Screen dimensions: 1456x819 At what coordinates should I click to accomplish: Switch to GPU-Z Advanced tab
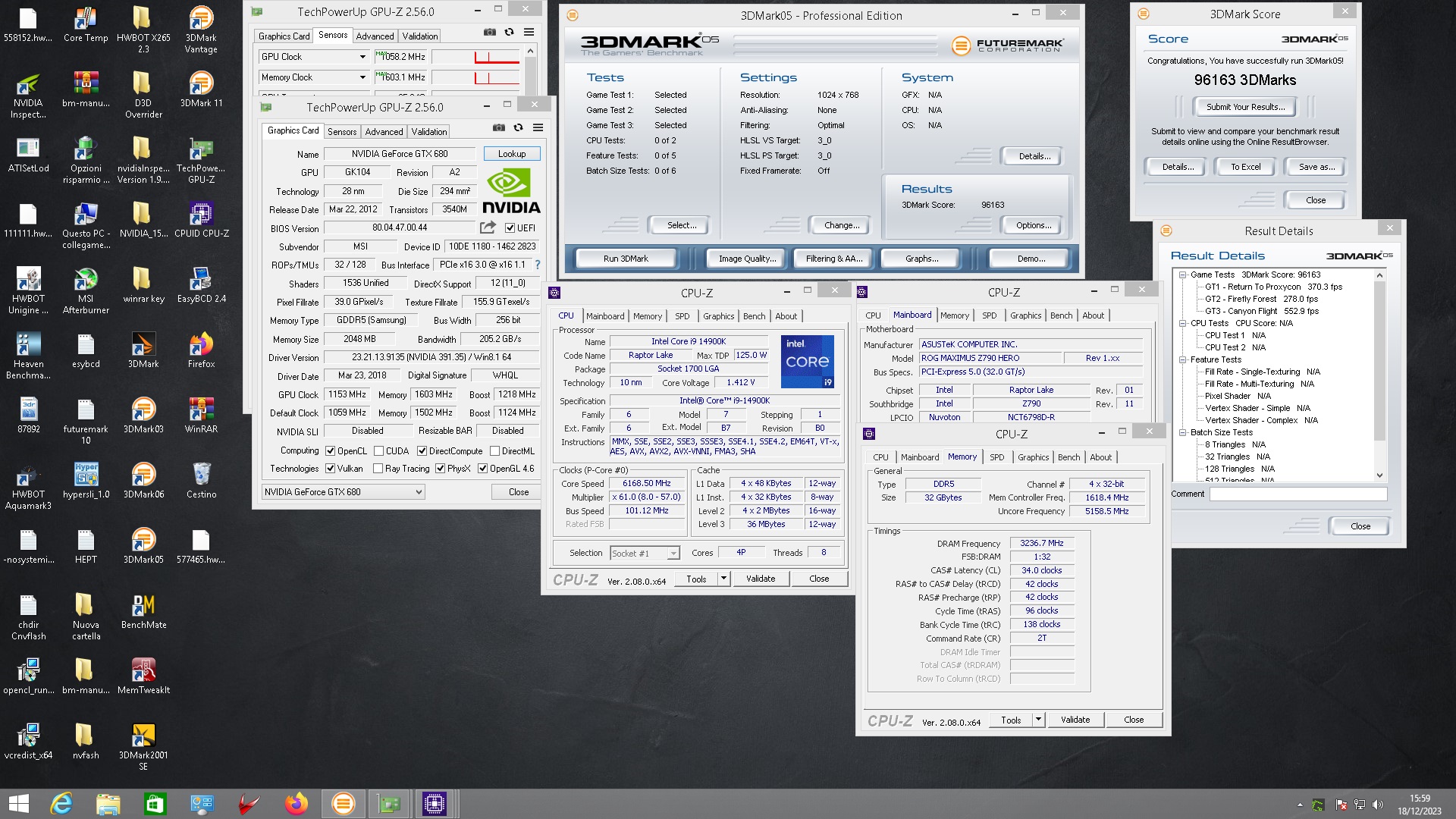[x=384, y=132]
